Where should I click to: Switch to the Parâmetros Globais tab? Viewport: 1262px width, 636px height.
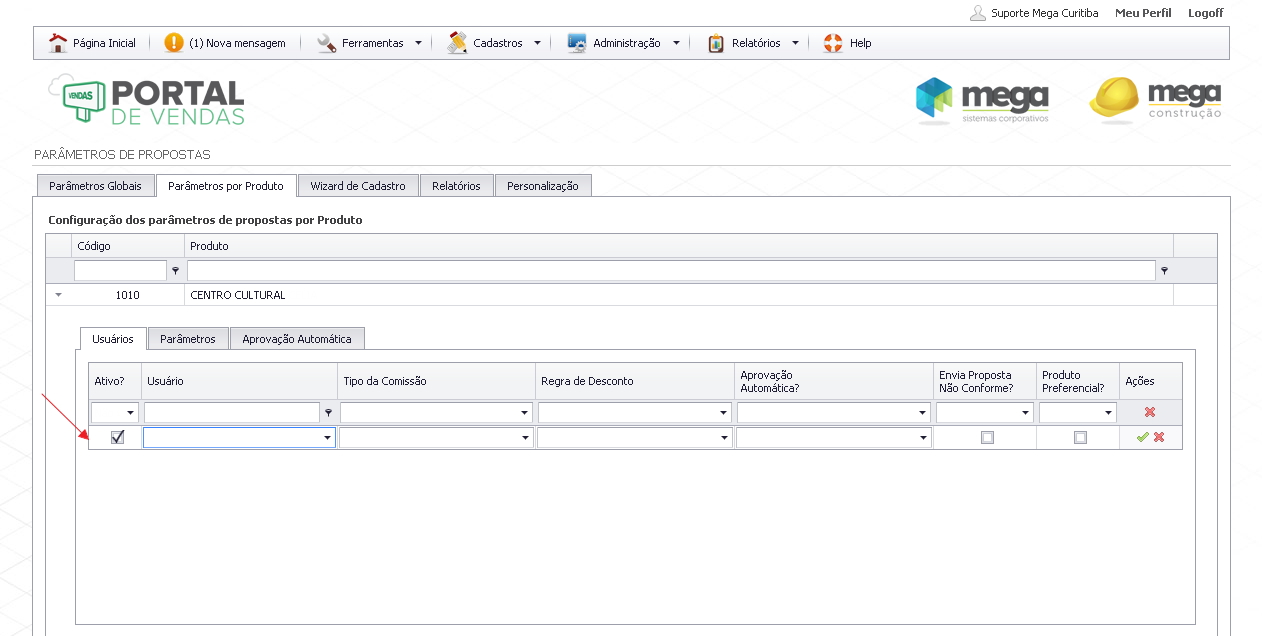pos(95,186)
